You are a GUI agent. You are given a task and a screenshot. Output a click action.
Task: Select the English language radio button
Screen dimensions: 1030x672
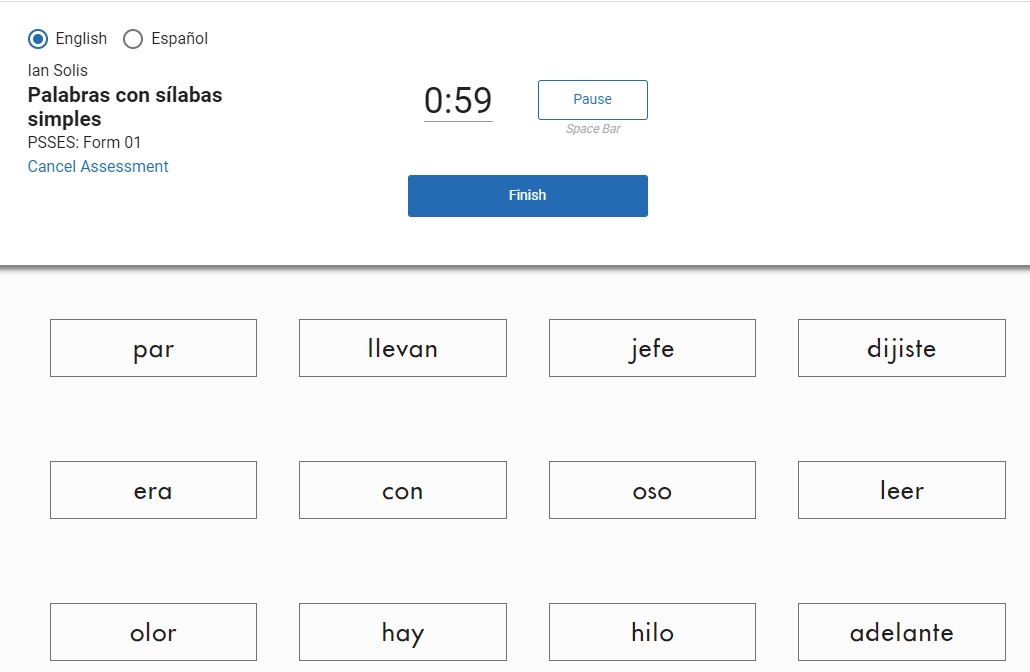coord(38,39)
